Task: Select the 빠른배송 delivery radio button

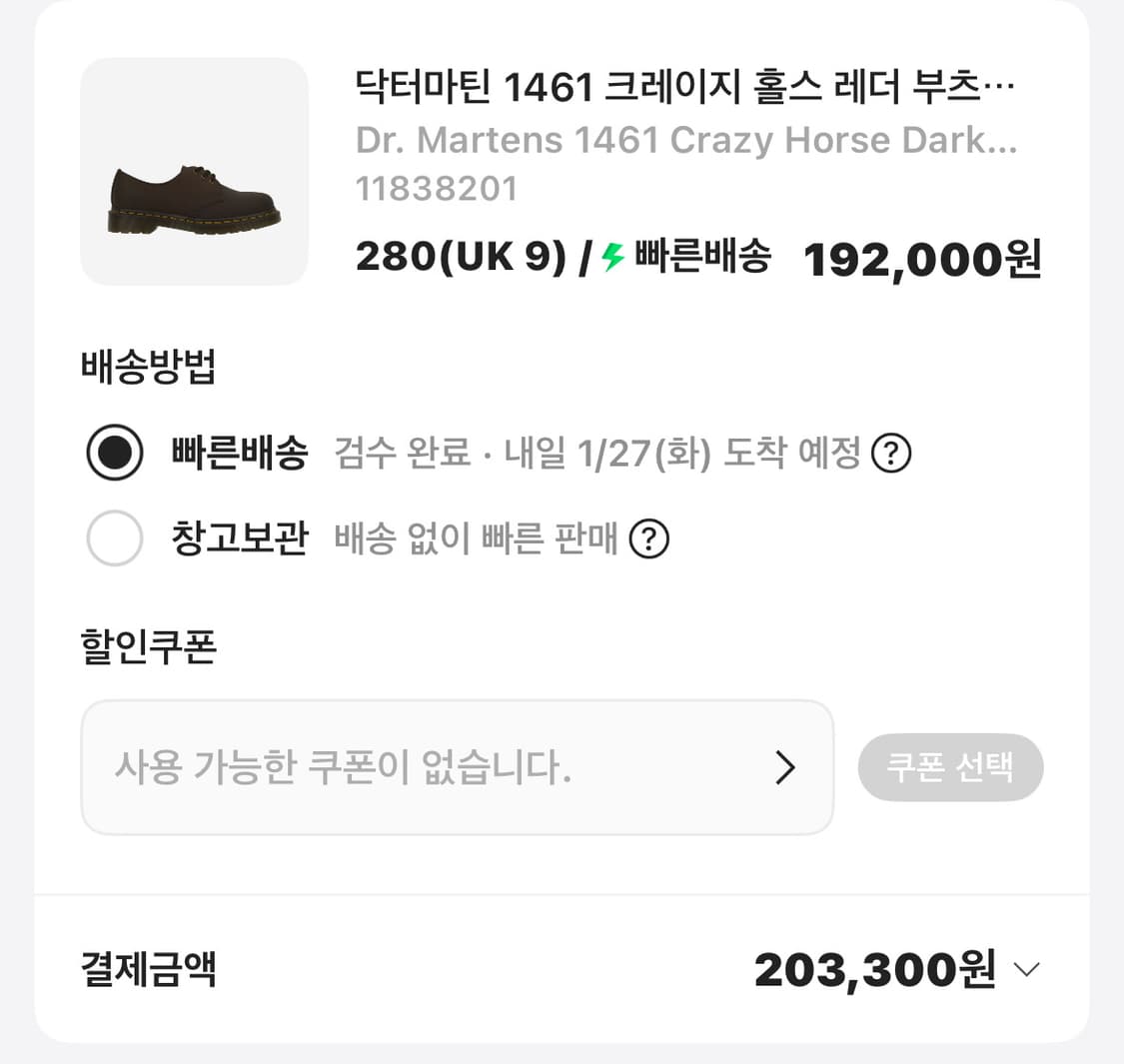Action: pos(114,452)
